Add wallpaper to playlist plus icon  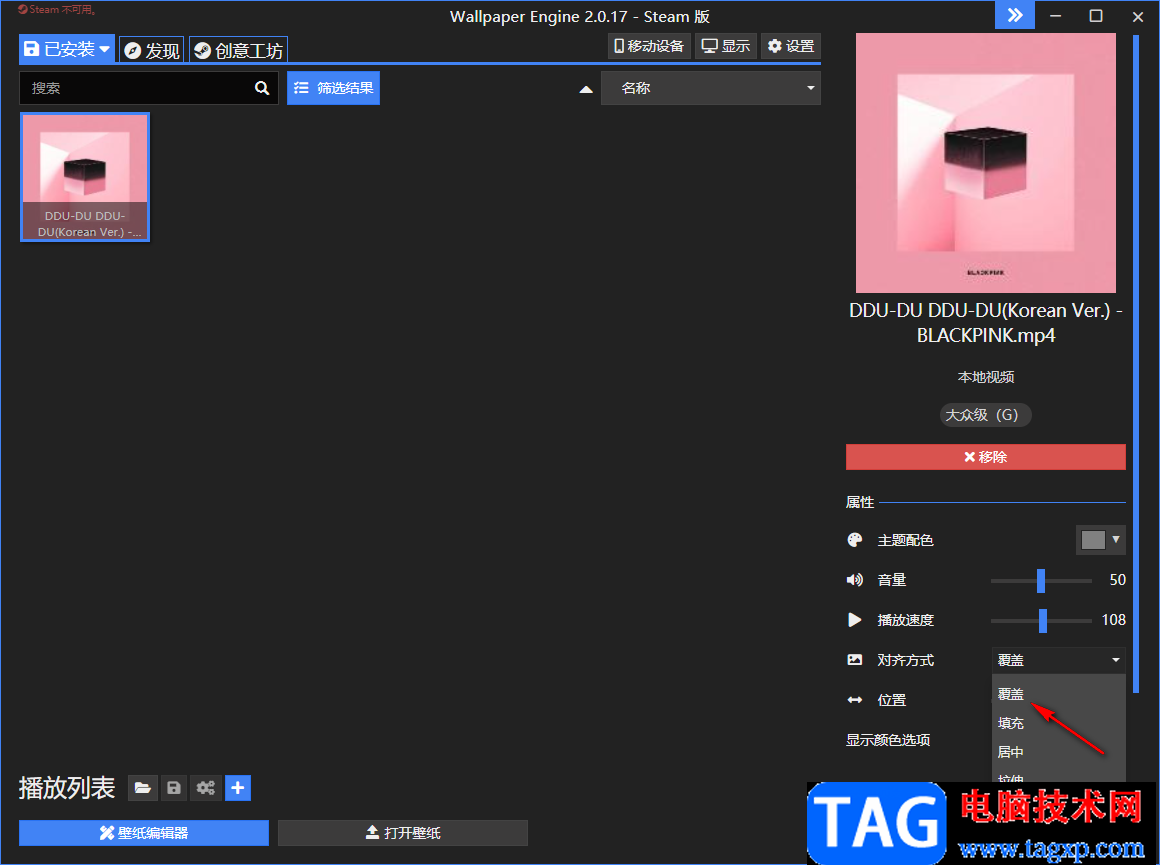(x=237, y=788)
